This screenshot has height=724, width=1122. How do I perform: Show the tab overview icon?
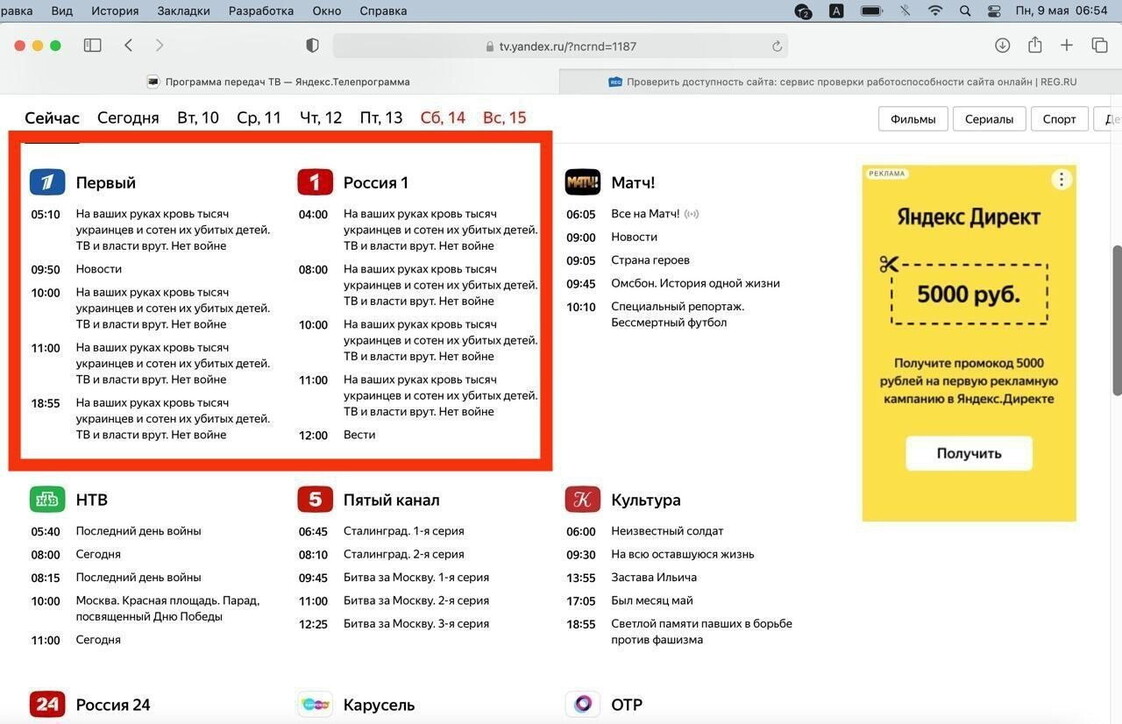coord(1100,46)
